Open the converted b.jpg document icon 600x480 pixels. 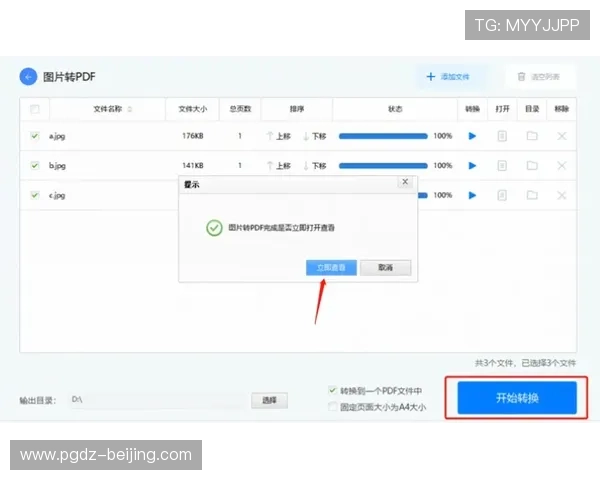click(502, 165)
